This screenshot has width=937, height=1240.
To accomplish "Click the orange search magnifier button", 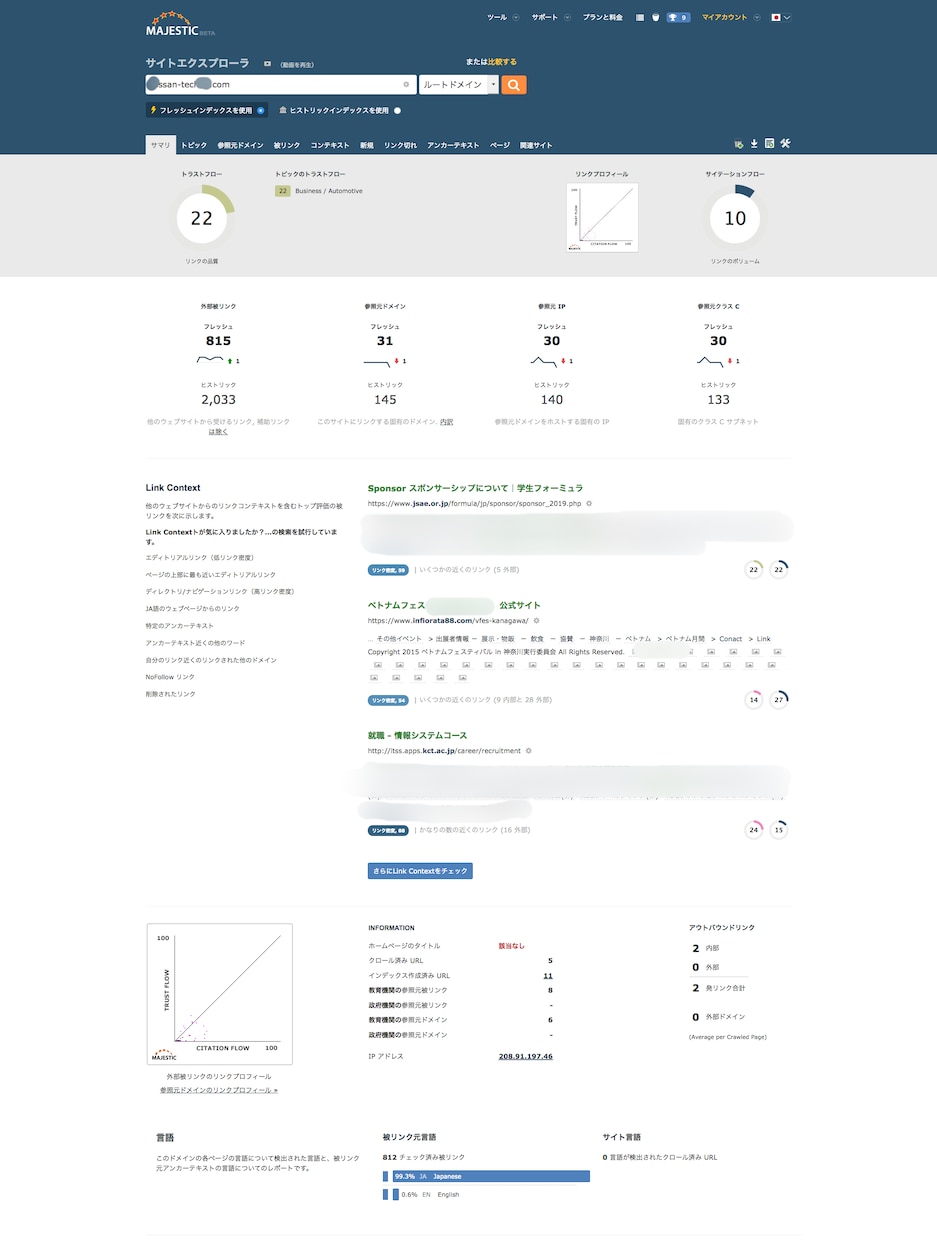I will (x=514, y=85).
